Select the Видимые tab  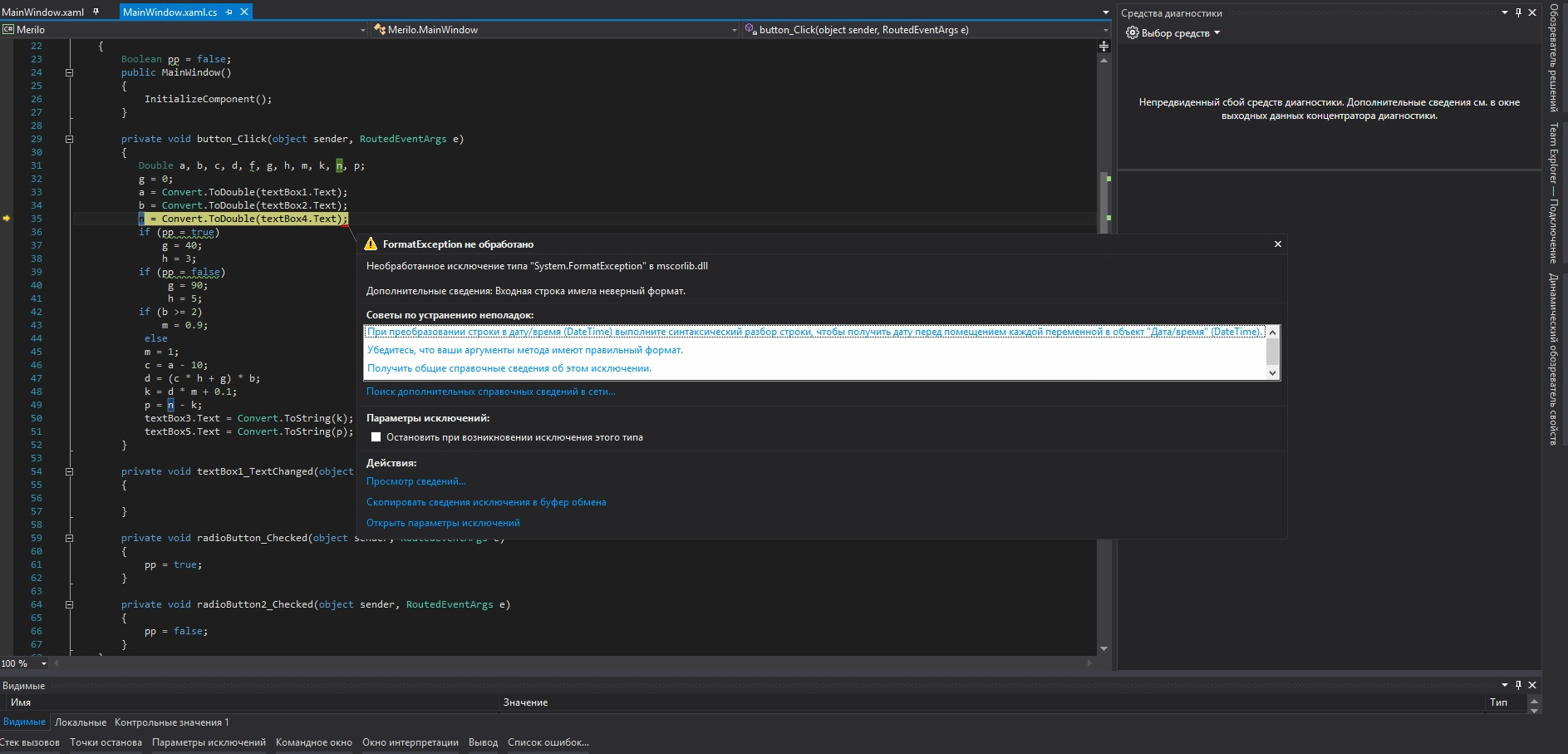(24, 722)
